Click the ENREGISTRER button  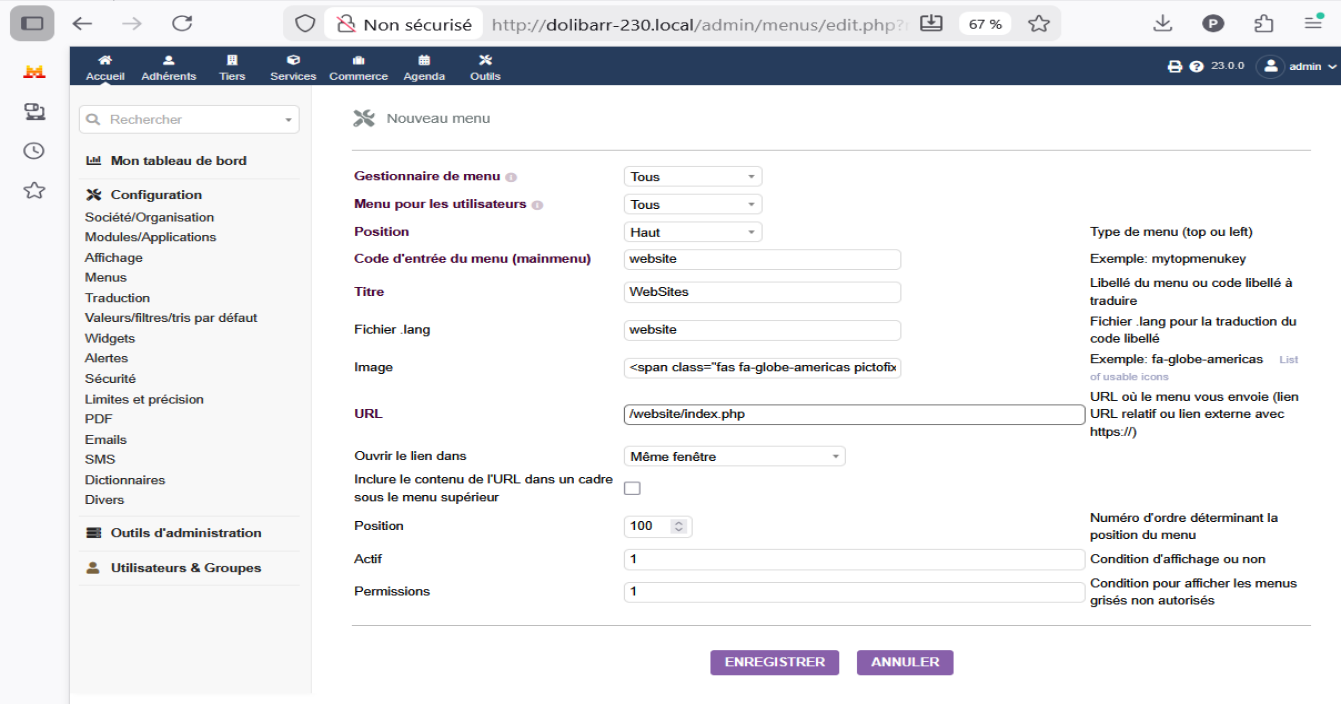click(x=775, y=662)
